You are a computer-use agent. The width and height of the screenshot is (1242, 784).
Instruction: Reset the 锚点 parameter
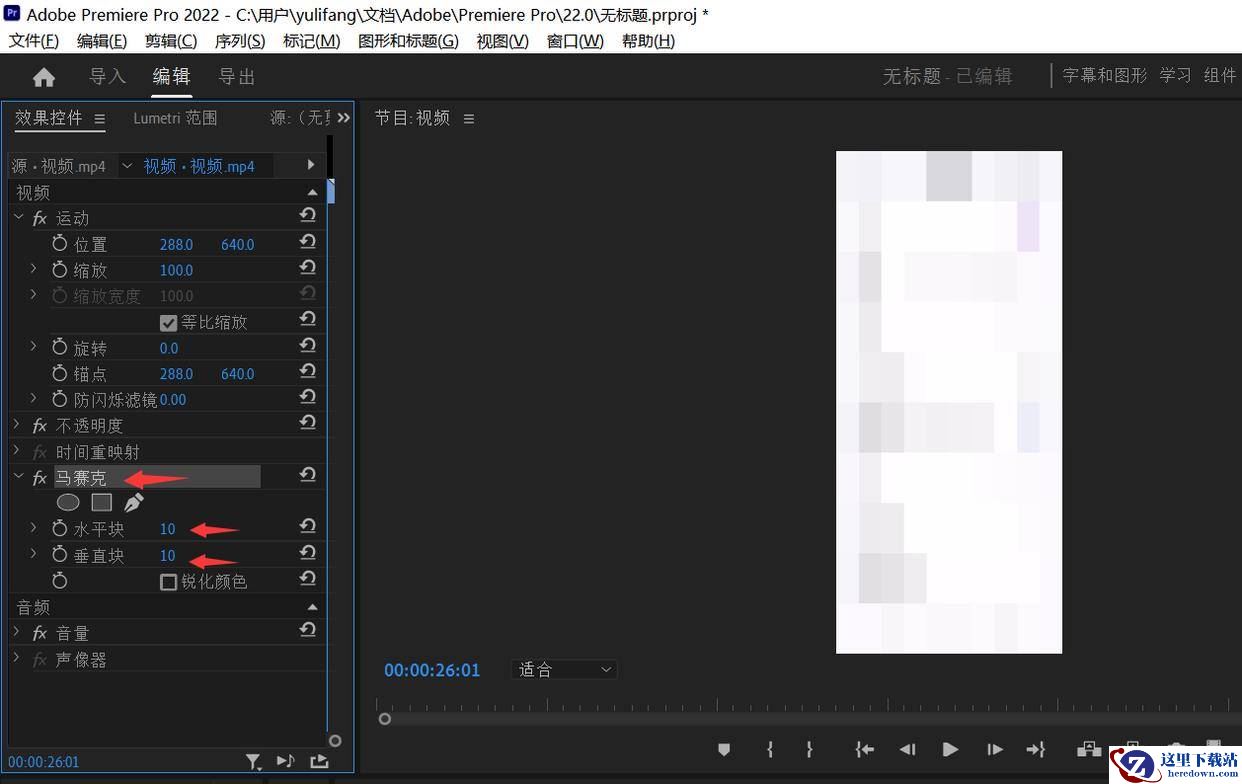(x=308, y=372)
